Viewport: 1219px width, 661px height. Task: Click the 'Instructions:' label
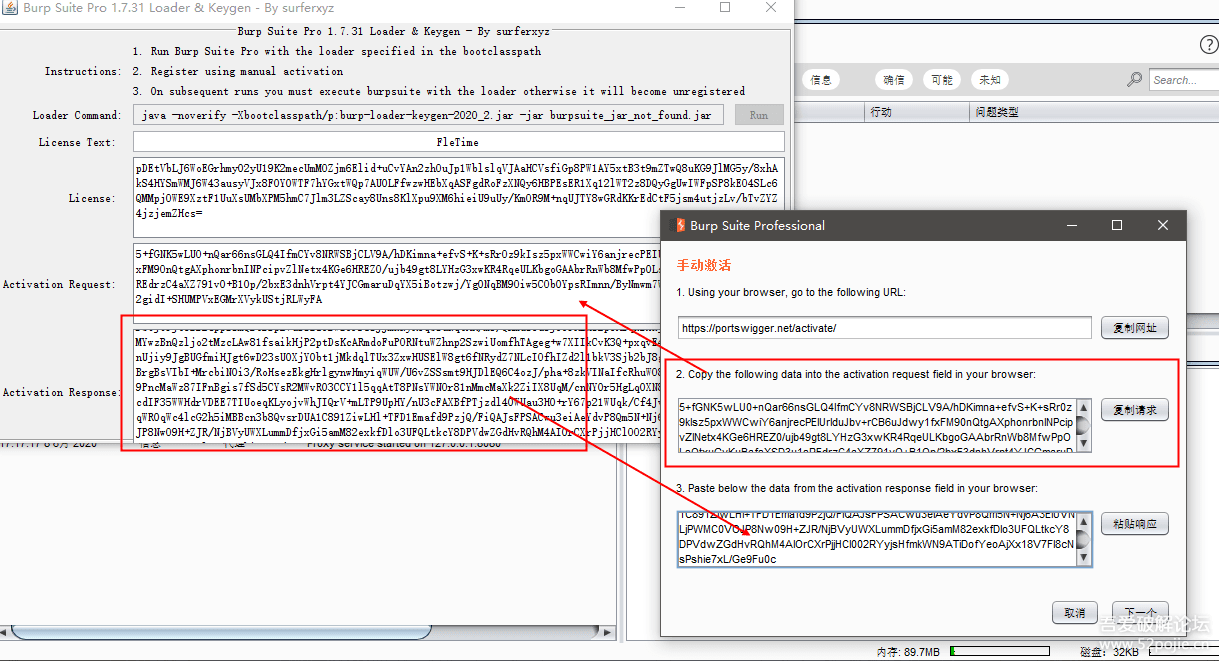click(83, 71)
